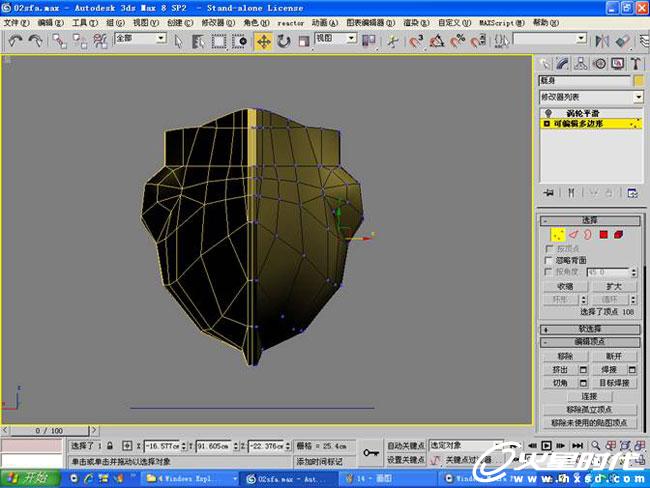Screen dimensions: 650x488
Task: Expand the 软选择 rollout
Action: coord(590,329)
